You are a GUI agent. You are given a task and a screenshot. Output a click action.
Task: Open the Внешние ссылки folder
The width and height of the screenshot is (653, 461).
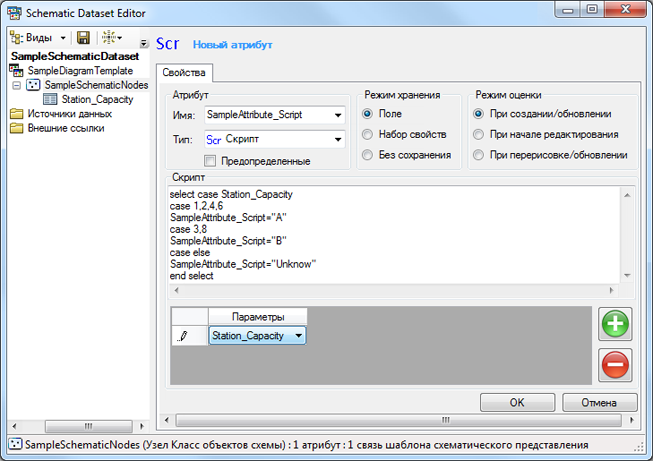64,127
